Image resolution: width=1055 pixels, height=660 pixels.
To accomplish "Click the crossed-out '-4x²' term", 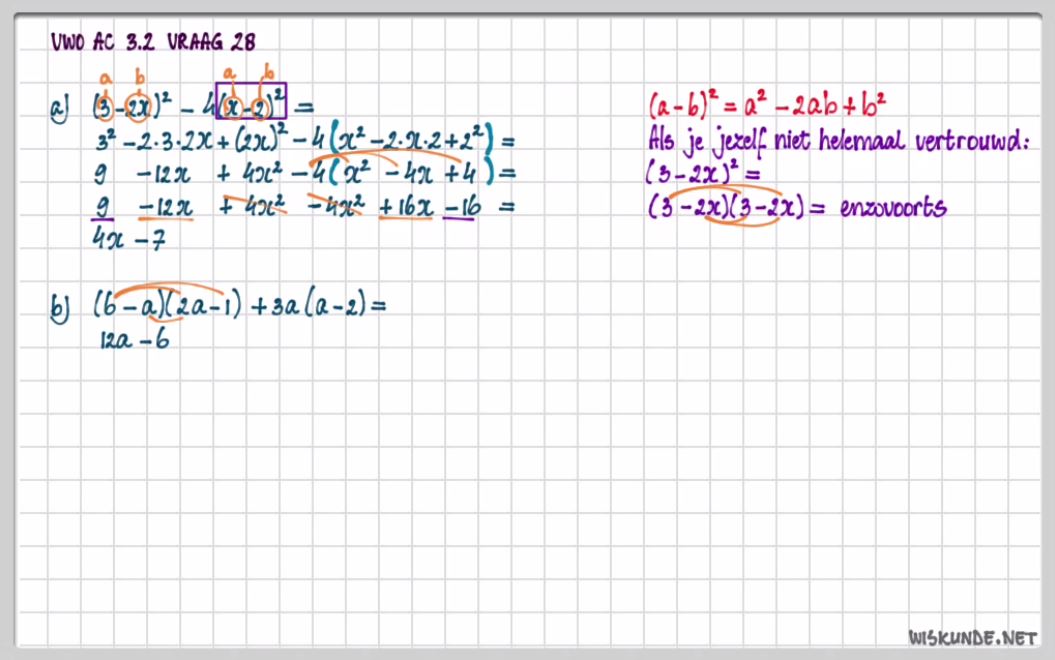I will pos(331,207).
